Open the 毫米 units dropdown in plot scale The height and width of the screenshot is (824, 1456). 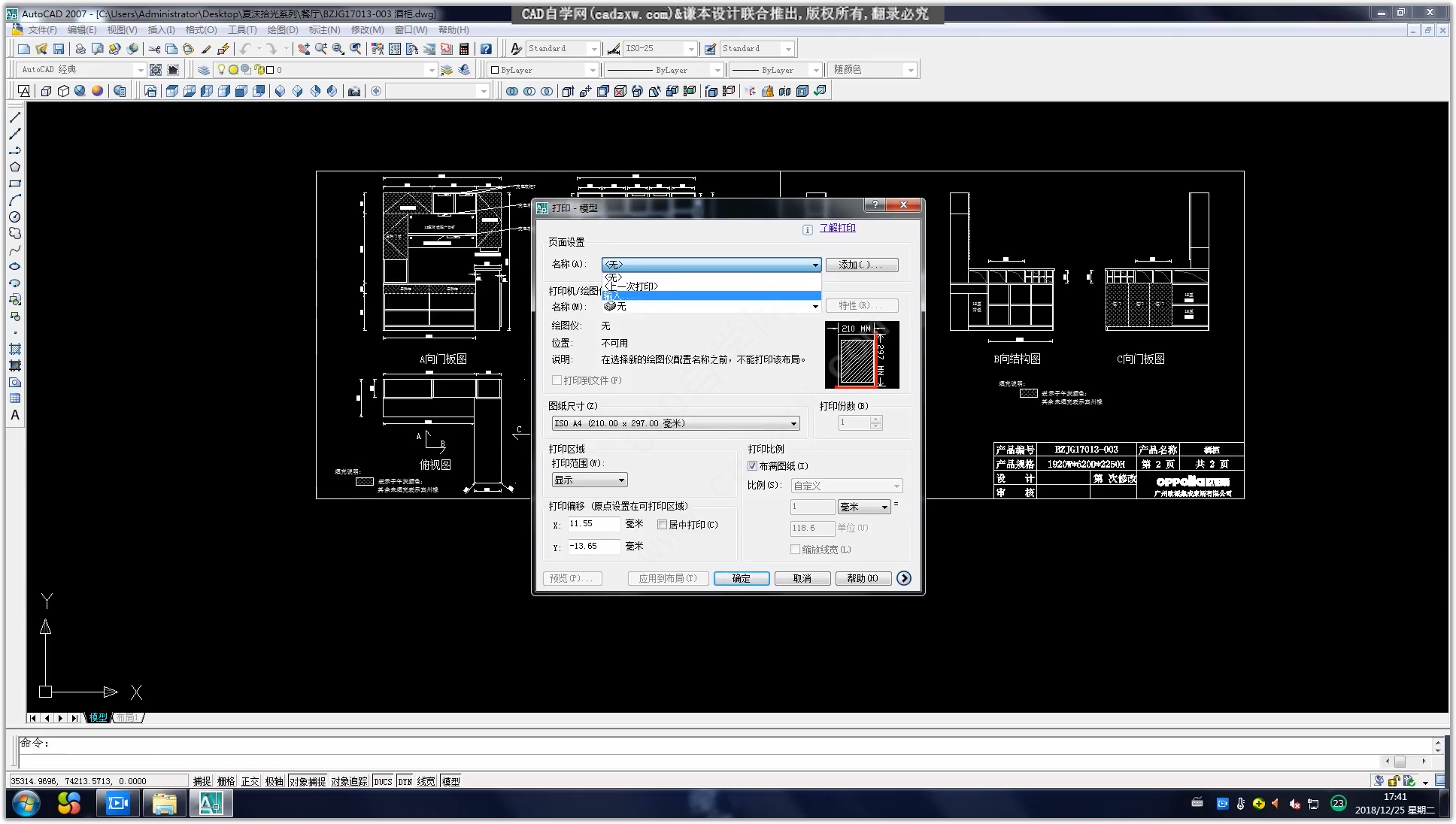pyautogui.click(x=865, y=507)
